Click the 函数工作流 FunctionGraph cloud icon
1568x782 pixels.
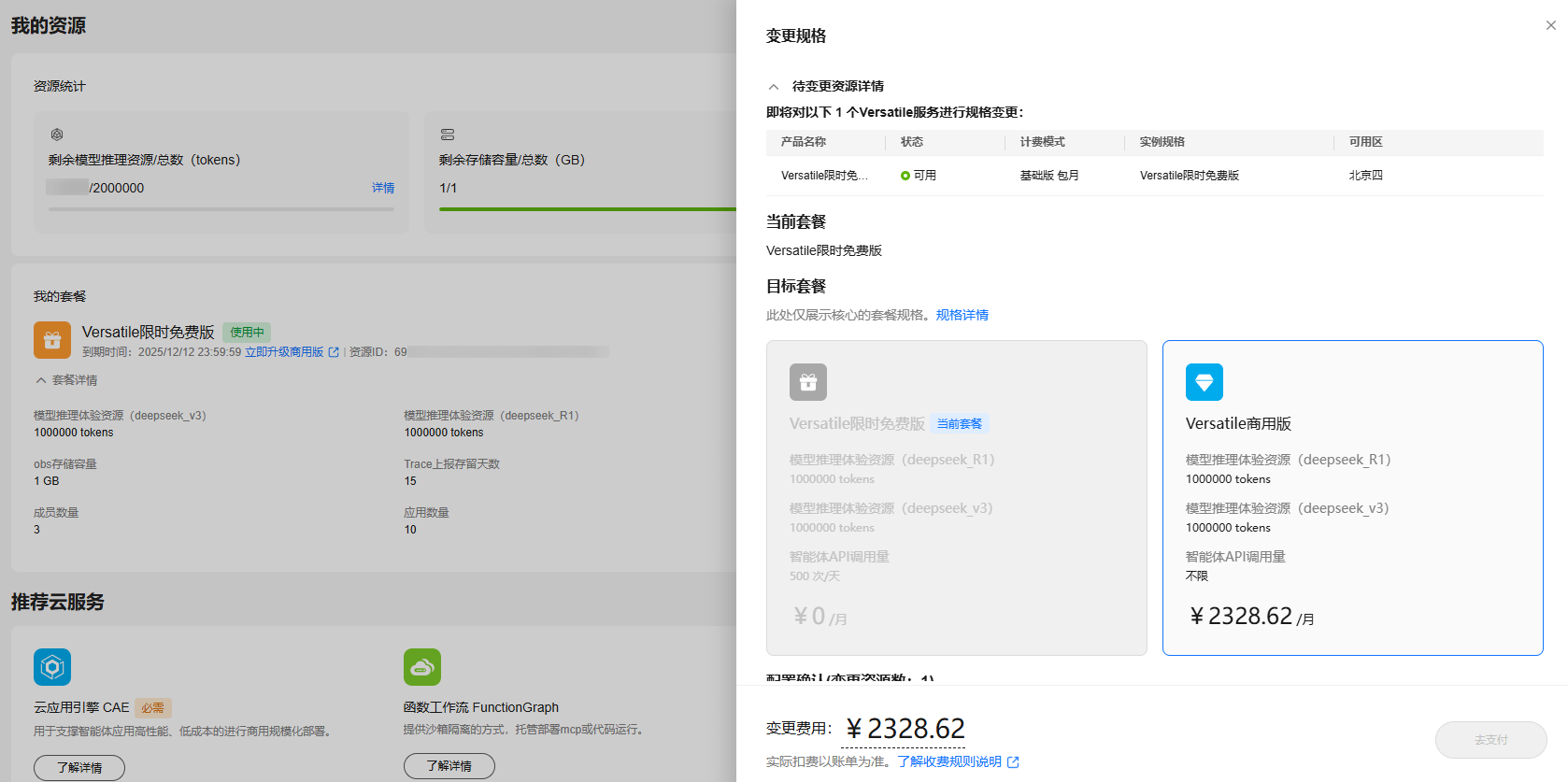click(422, 667)
